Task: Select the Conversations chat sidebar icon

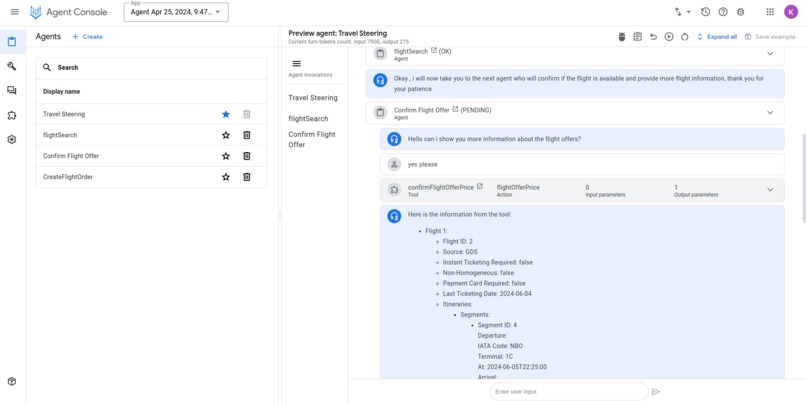Action: pyautogui.click(x=12, y=90)
